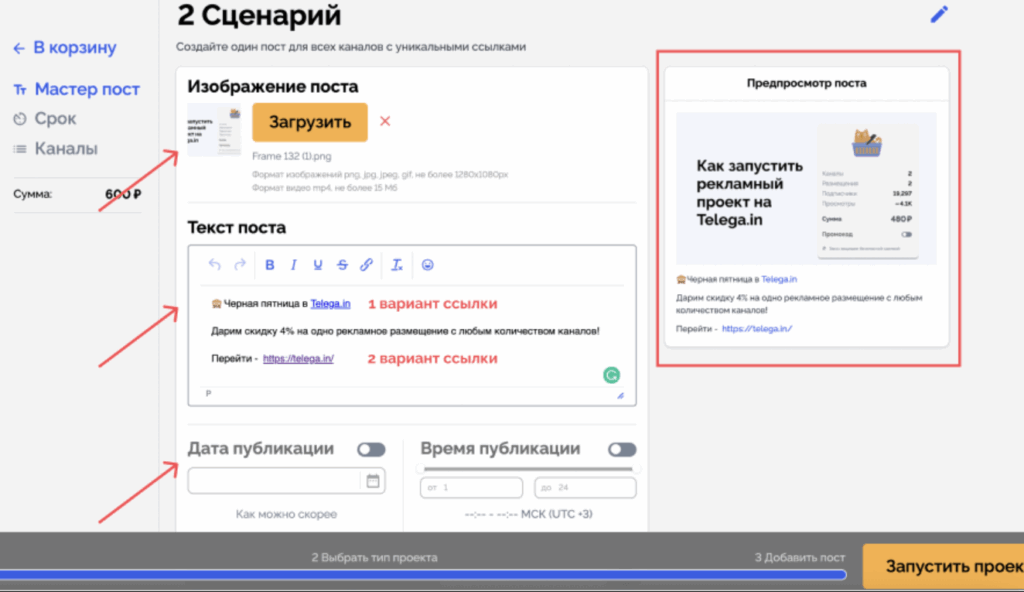Click the redo arrow in text editor
The height and width of the screenshot is (592, 1024).
click(240, 265)
